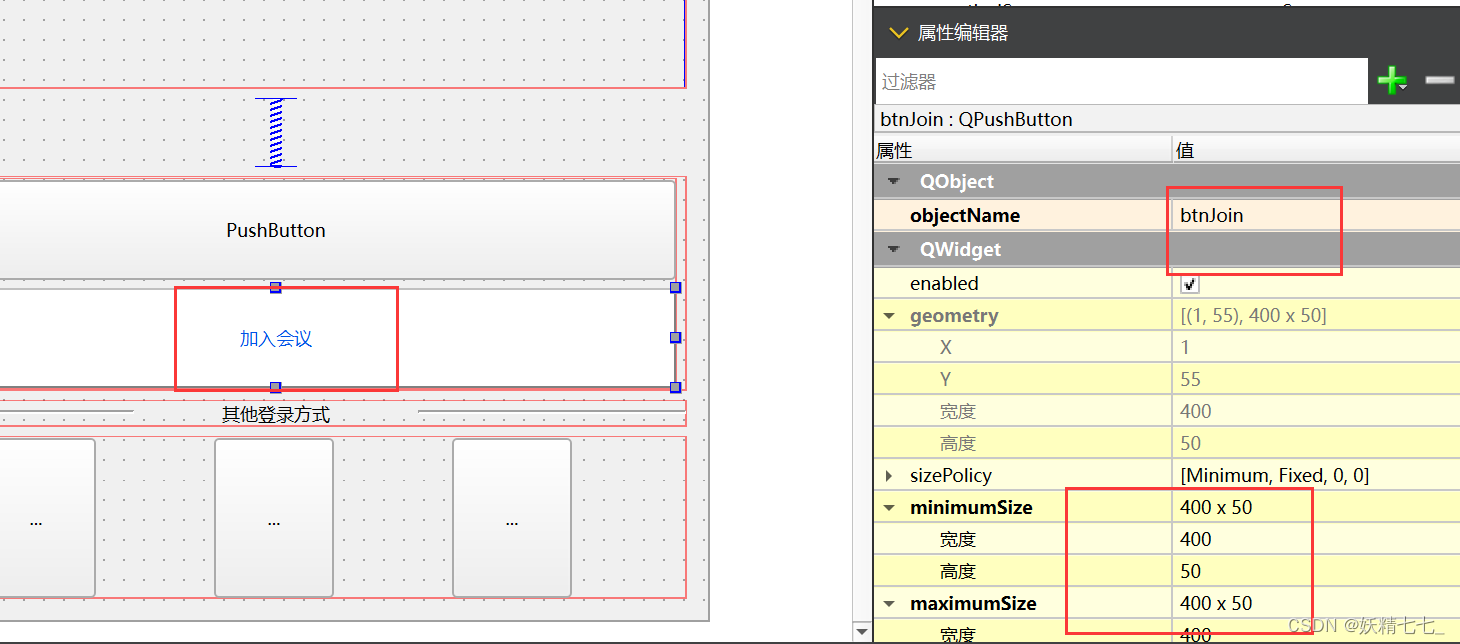Viewport: 1460px width, 644px height.
Task: Select the vertical spacer in the form
Action: (x=276, y=132)
